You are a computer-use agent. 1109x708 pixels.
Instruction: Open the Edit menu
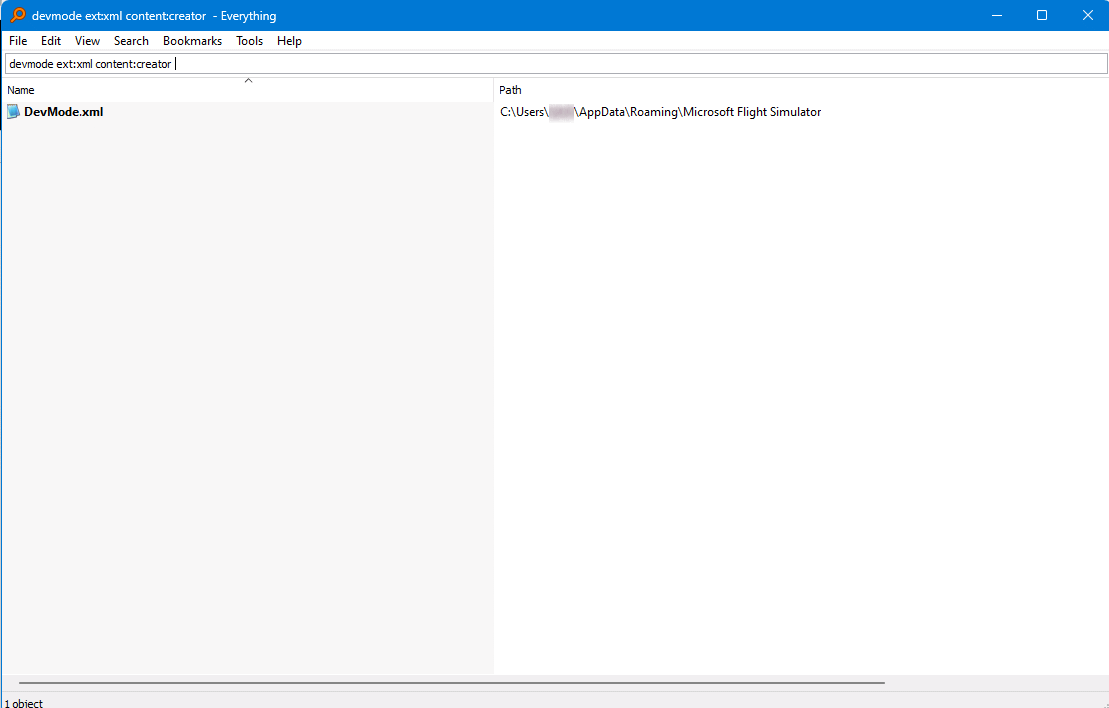click(51, 41)
